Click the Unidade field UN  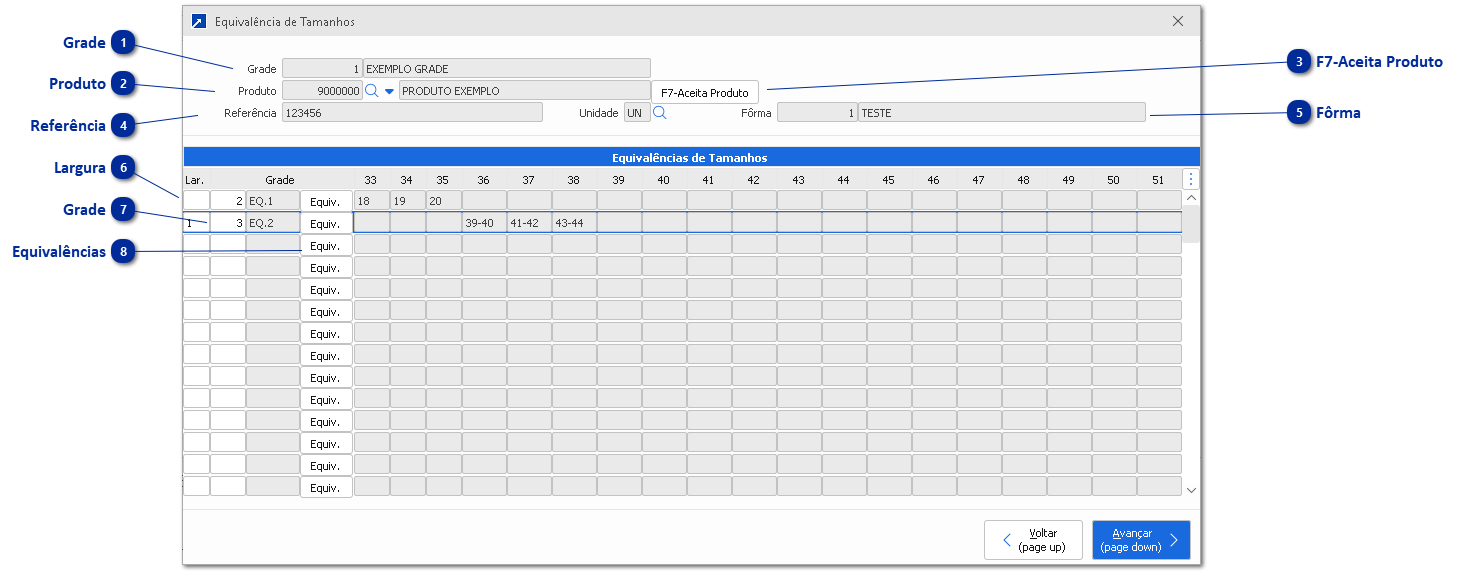(x=637, y=113)
